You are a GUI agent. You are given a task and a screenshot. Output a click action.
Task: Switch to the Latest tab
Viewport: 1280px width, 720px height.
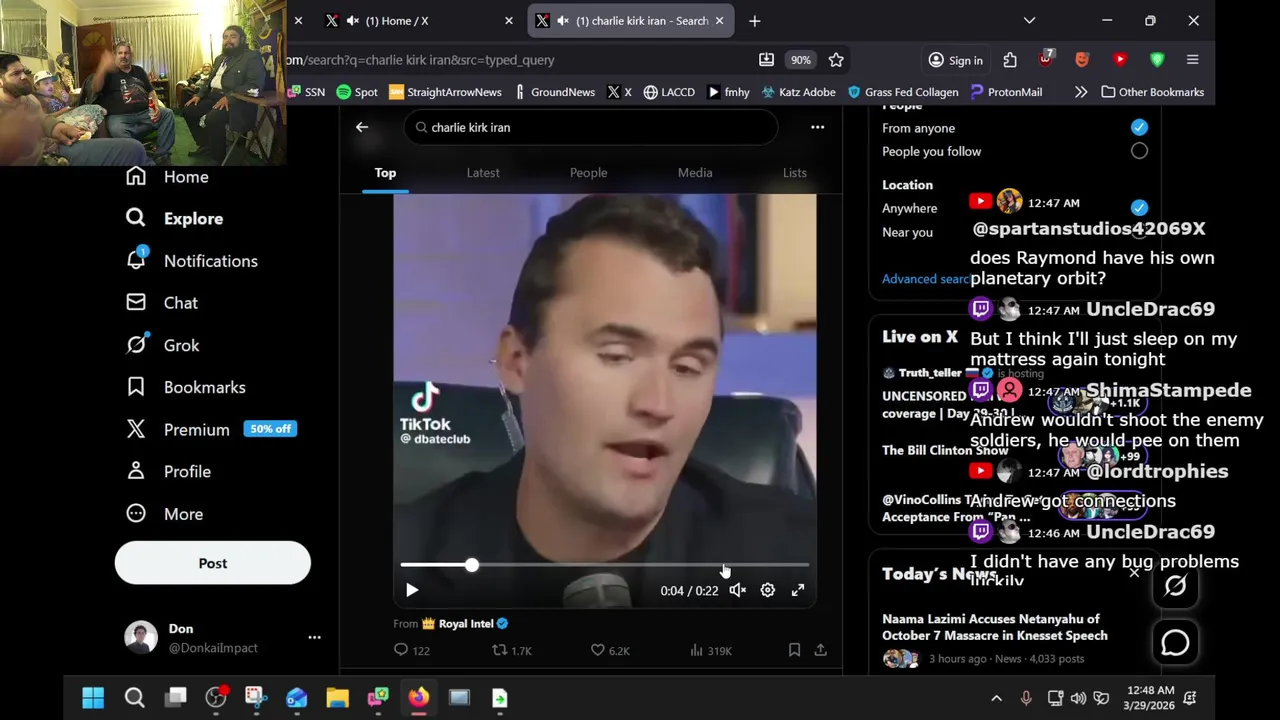(483, 173)
